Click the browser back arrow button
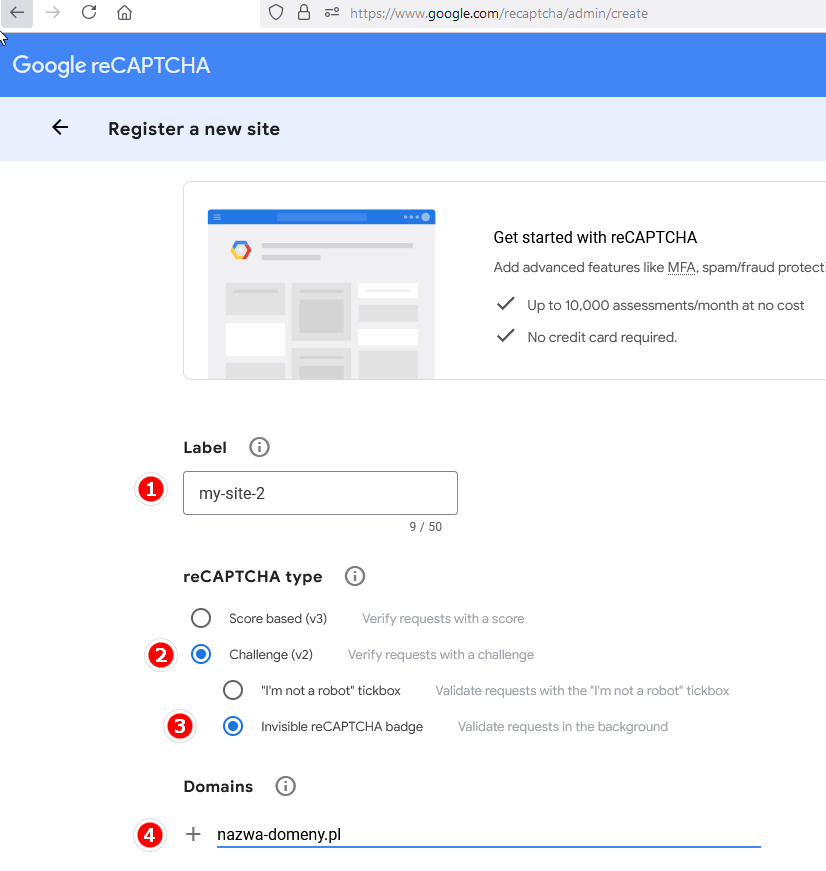The image size is (826, 871). click(17, 13)
